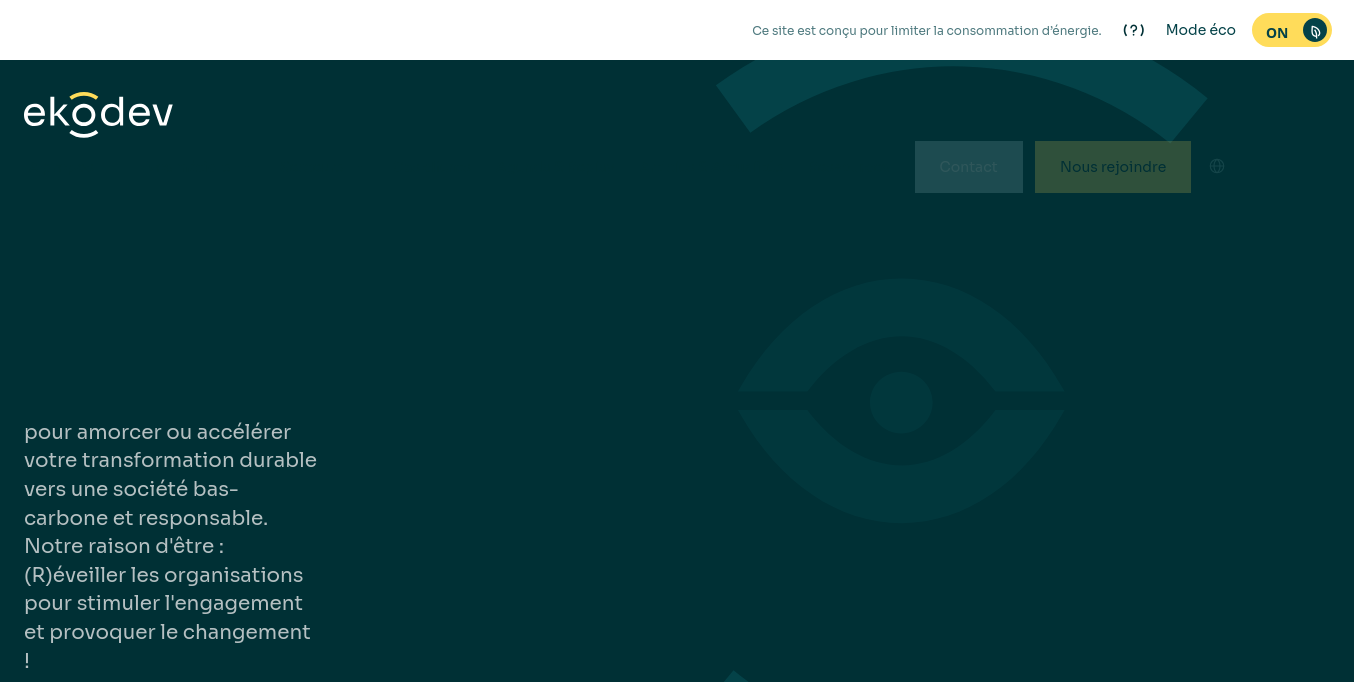
Task: Click the ekodev logo
Action: [98, 114]
